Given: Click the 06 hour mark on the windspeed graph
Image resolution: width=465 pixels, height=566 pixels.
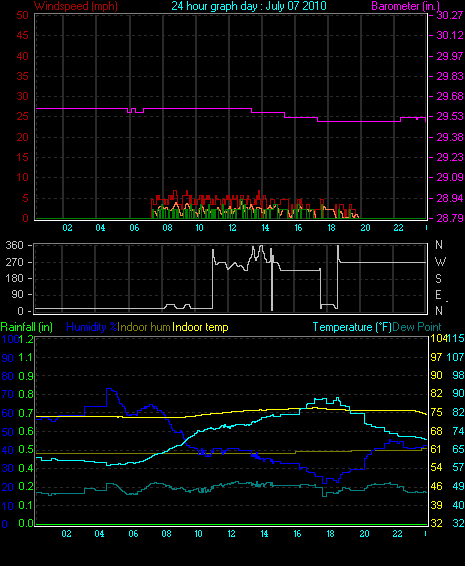Looking at the screenshot, I should (134, 228).
